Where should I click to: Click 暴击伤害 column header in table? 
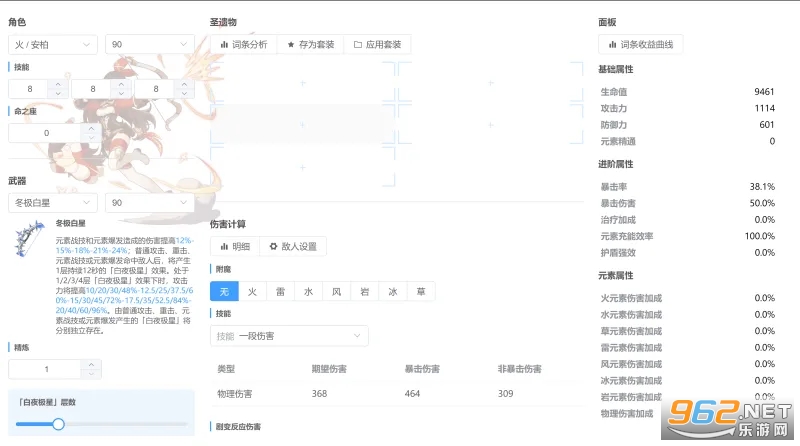[422, 369]
